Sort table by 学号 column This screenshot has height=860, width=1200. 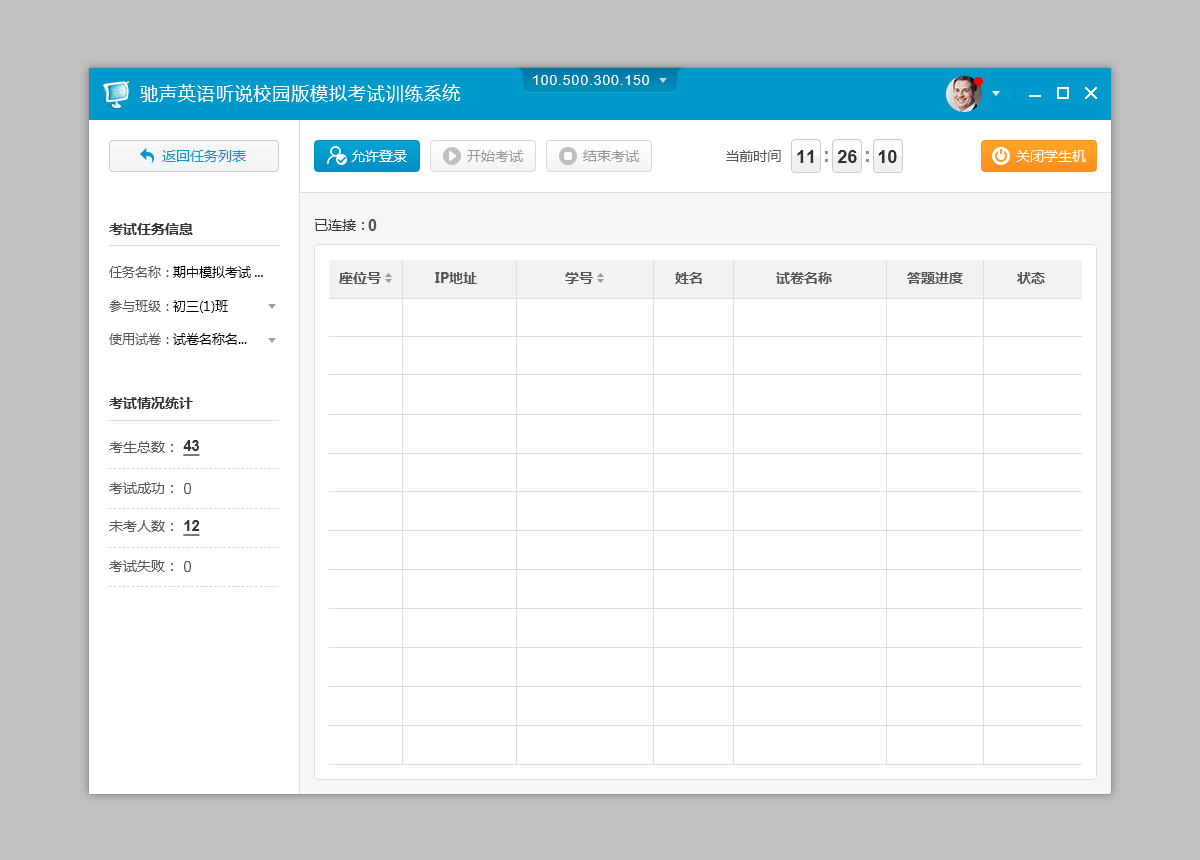(x=600, y=279)
